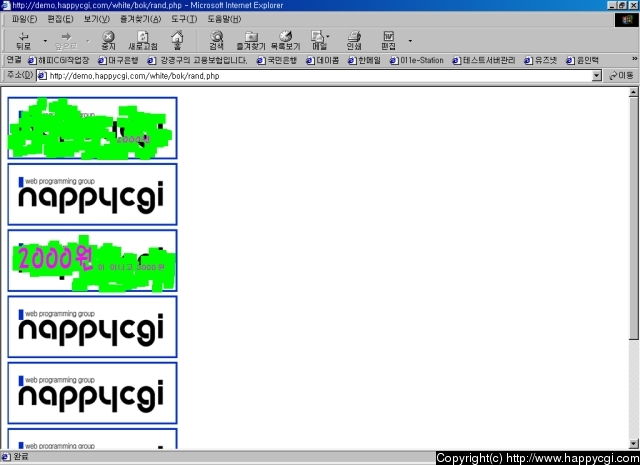Click the Back (뒤로) toolbar button

pyautogui.click(x=24, y=41)
